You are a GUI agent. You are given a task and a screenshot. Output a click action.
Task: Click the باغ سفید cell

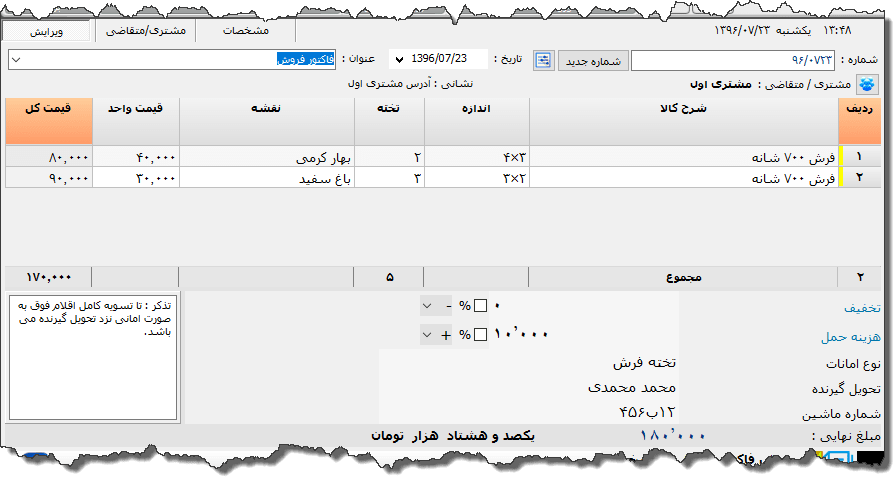coord(267,178)
